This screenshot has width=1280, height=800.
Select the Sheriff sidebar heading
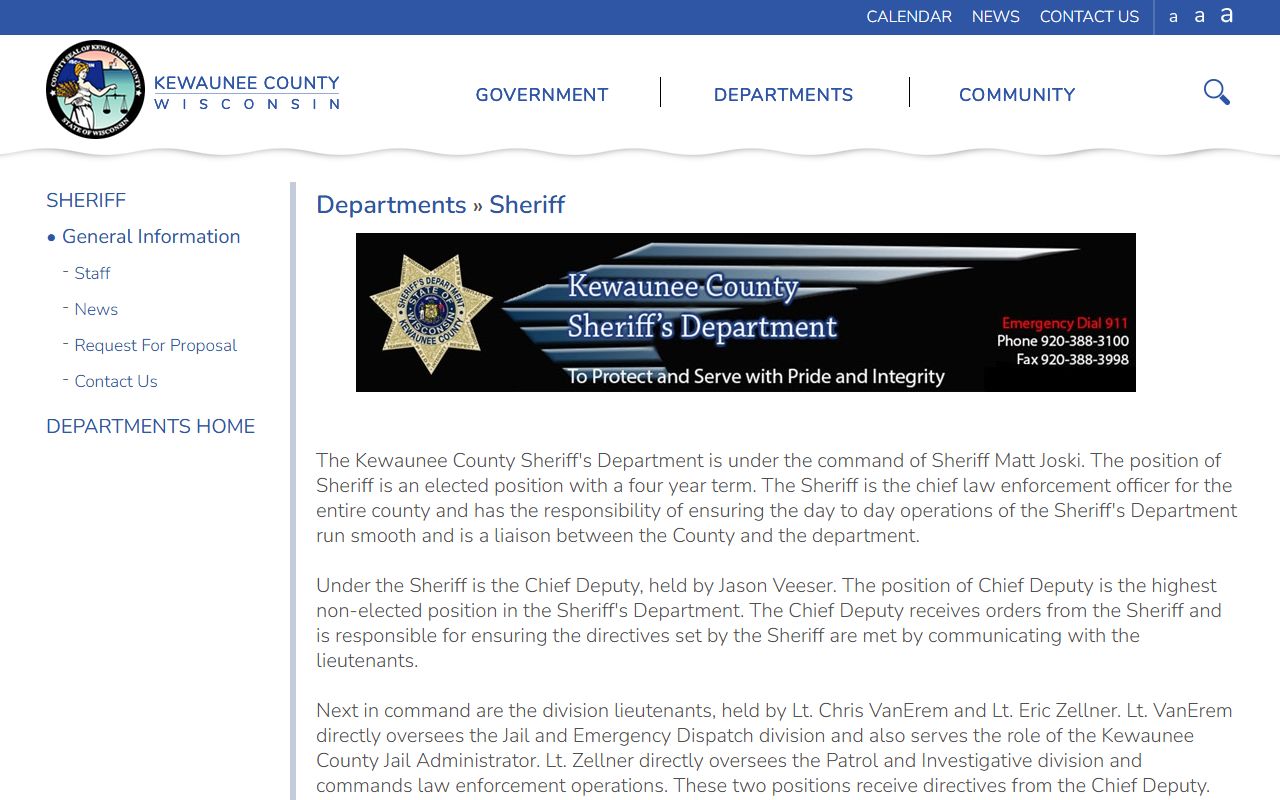[86, 200]
